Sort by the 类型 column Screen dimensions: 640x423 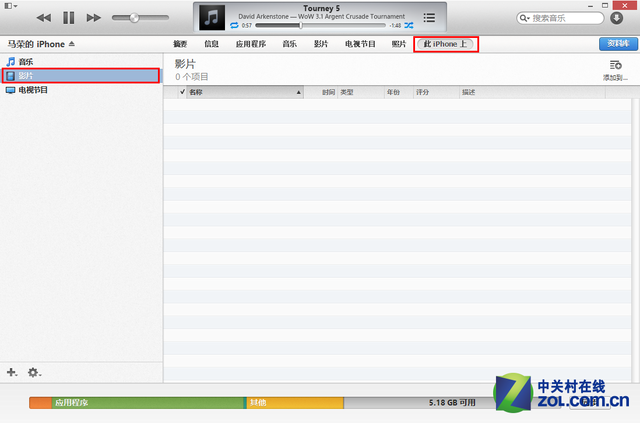click(x=361, y=92)
